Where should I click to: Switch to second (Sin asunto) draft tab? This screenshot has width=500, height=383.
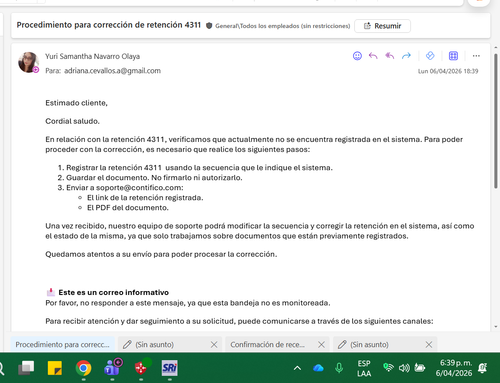[x=369, y=345]
